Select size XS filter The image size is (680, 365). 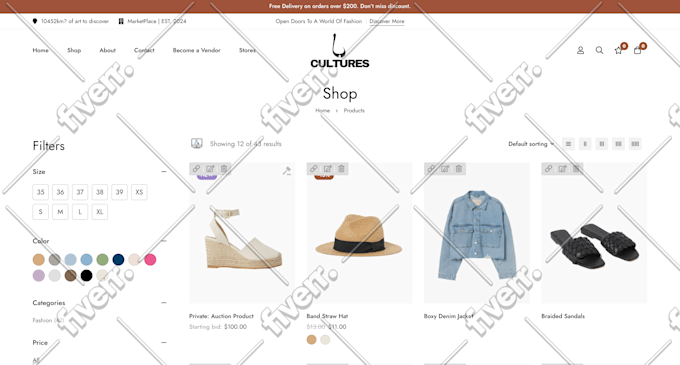tap(139, 192)
